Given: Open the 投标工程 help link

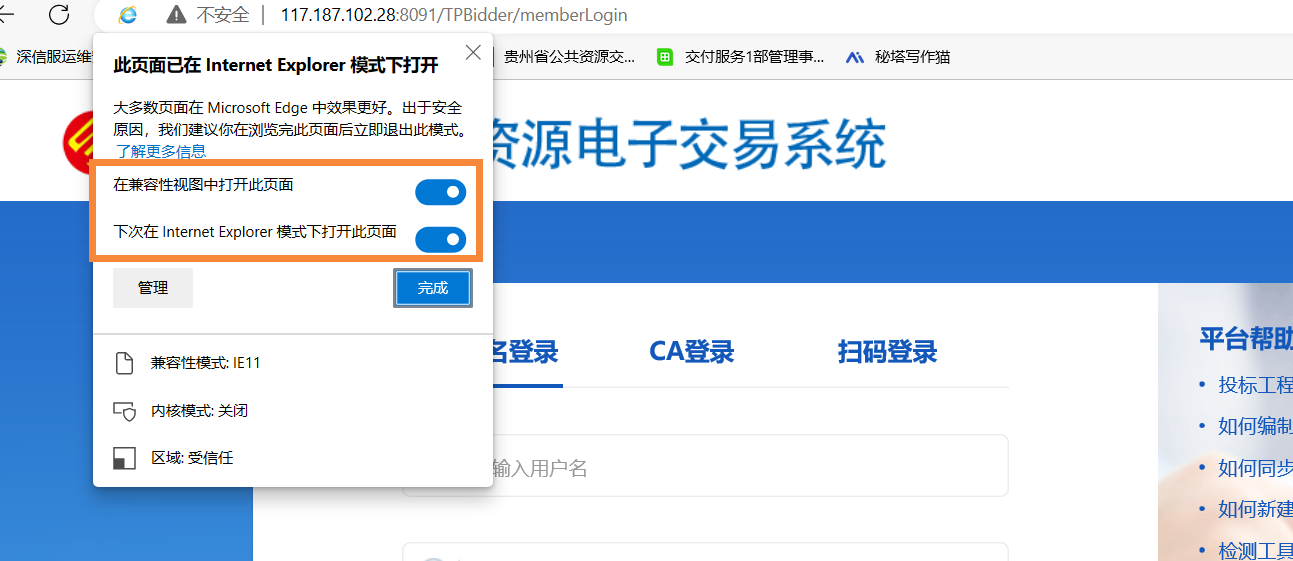Looking at the screenshot, I should pos(1255,385).
